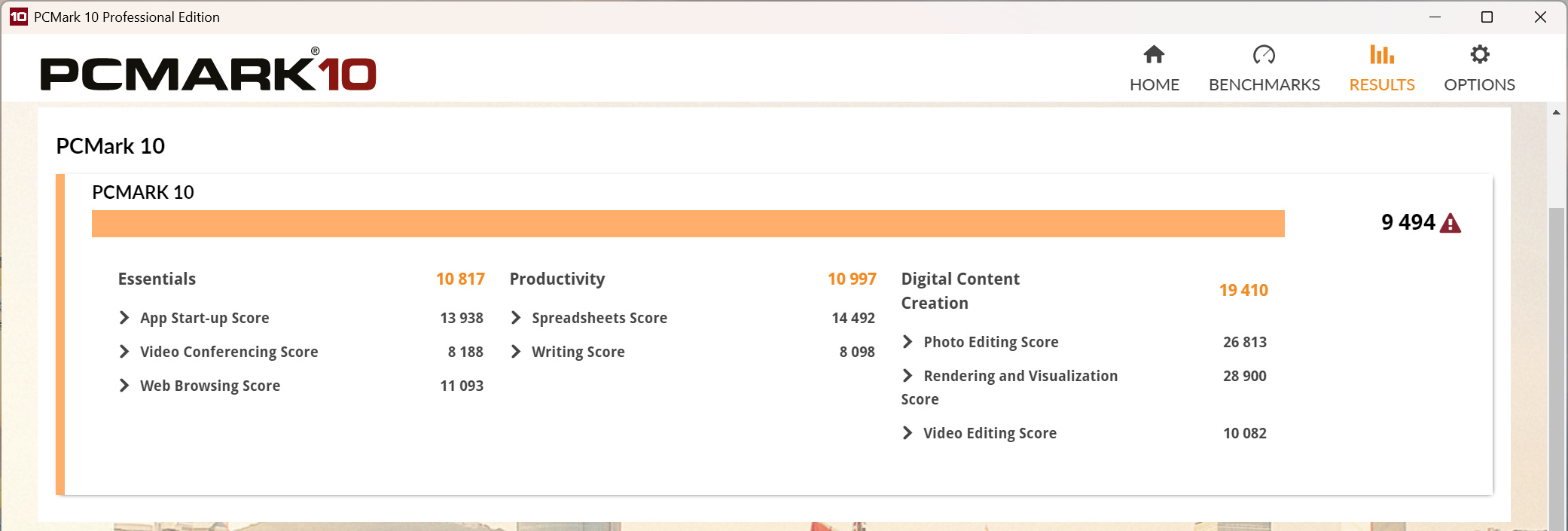
Task: Expand the Video Editing Score chevron
Action: (908, 433)
